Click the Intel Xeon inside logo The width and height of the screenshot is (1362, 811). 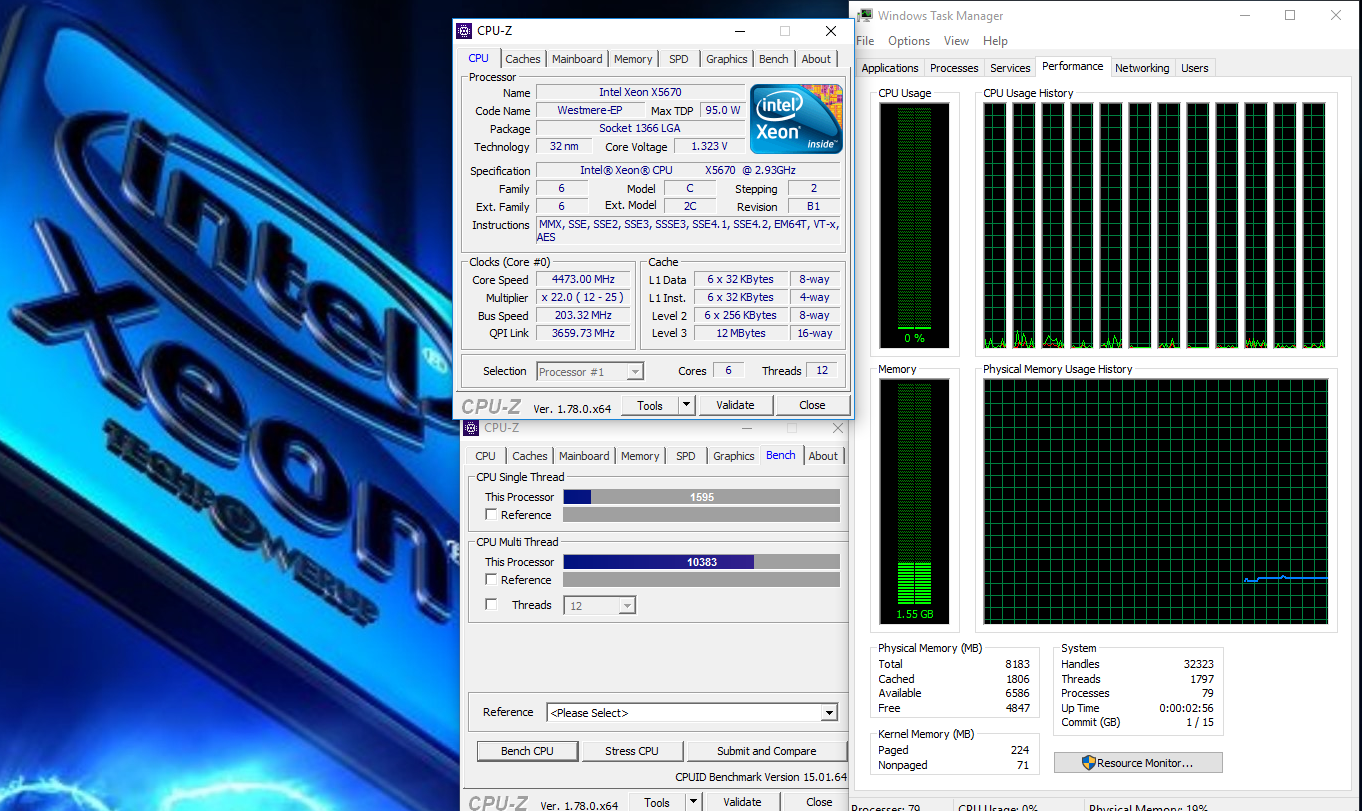click(x=796, y=118)
